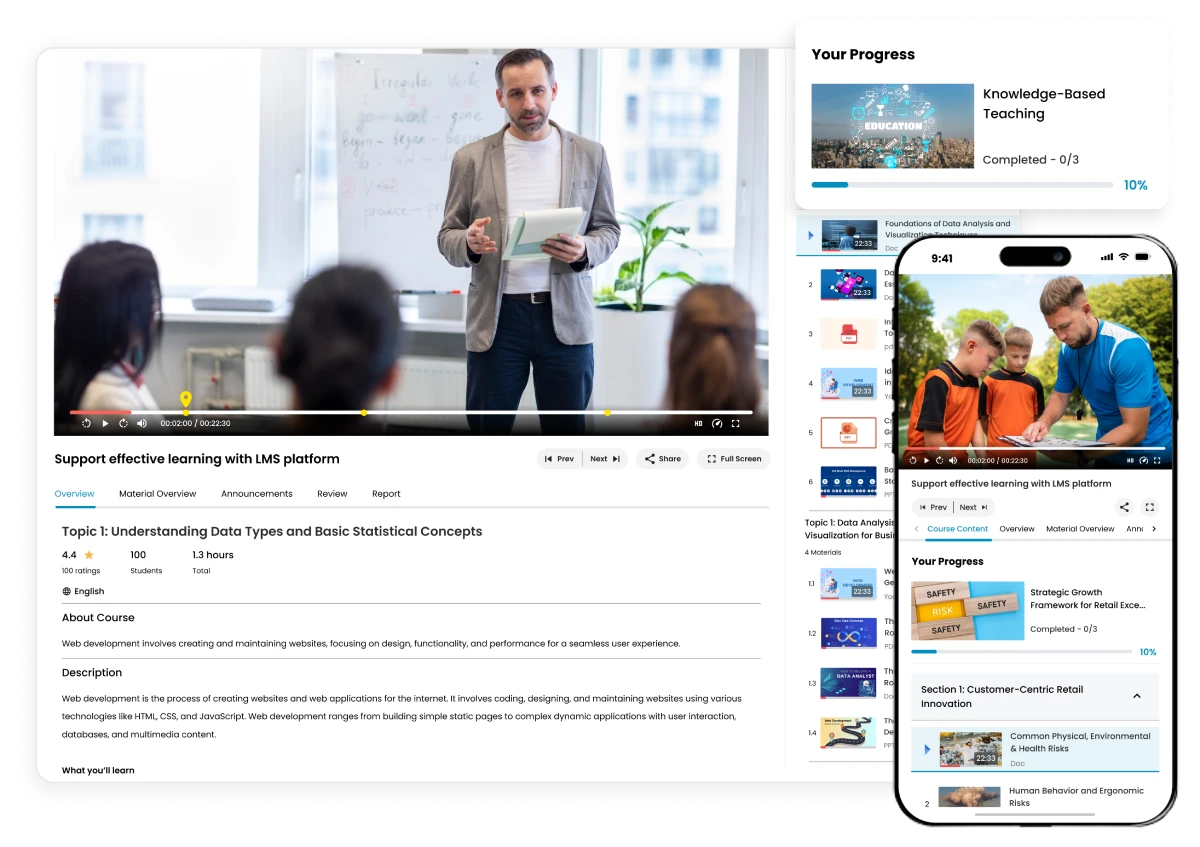The height and width of the screenshot is (847, 1200).
Task: Expand mobile view with the fullscreen expand icon
Action: coord(1149,507)
